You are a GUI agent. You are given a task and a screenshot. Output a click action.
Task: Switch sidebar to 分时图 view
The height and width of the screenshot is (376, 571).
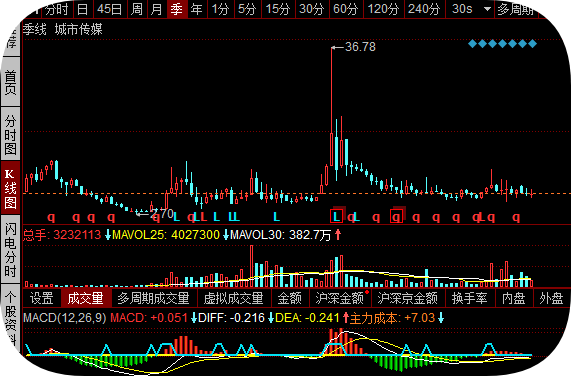tap(10, 134)
